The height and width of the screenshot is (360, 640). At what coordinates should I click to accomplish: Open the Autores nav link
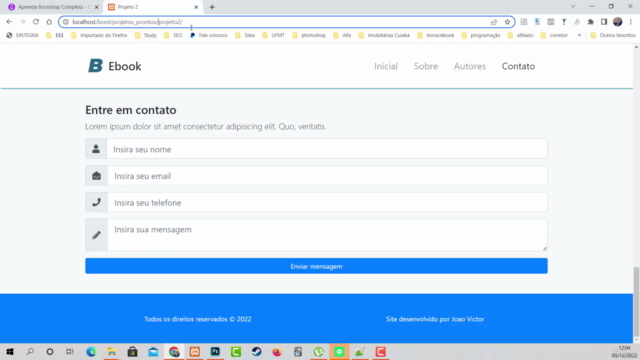[x=470, y=66]
